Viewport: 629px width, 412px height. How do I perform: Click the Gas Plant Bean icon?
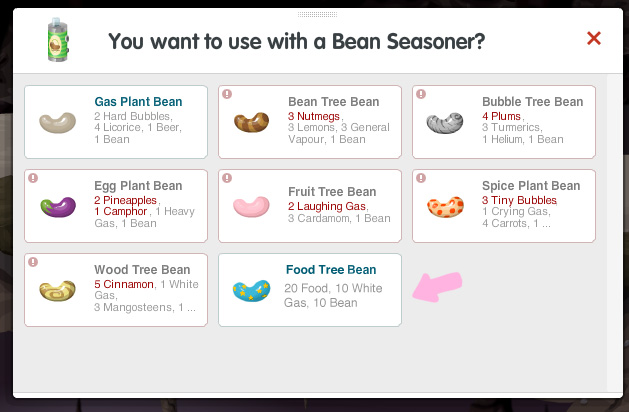point(58,122)
